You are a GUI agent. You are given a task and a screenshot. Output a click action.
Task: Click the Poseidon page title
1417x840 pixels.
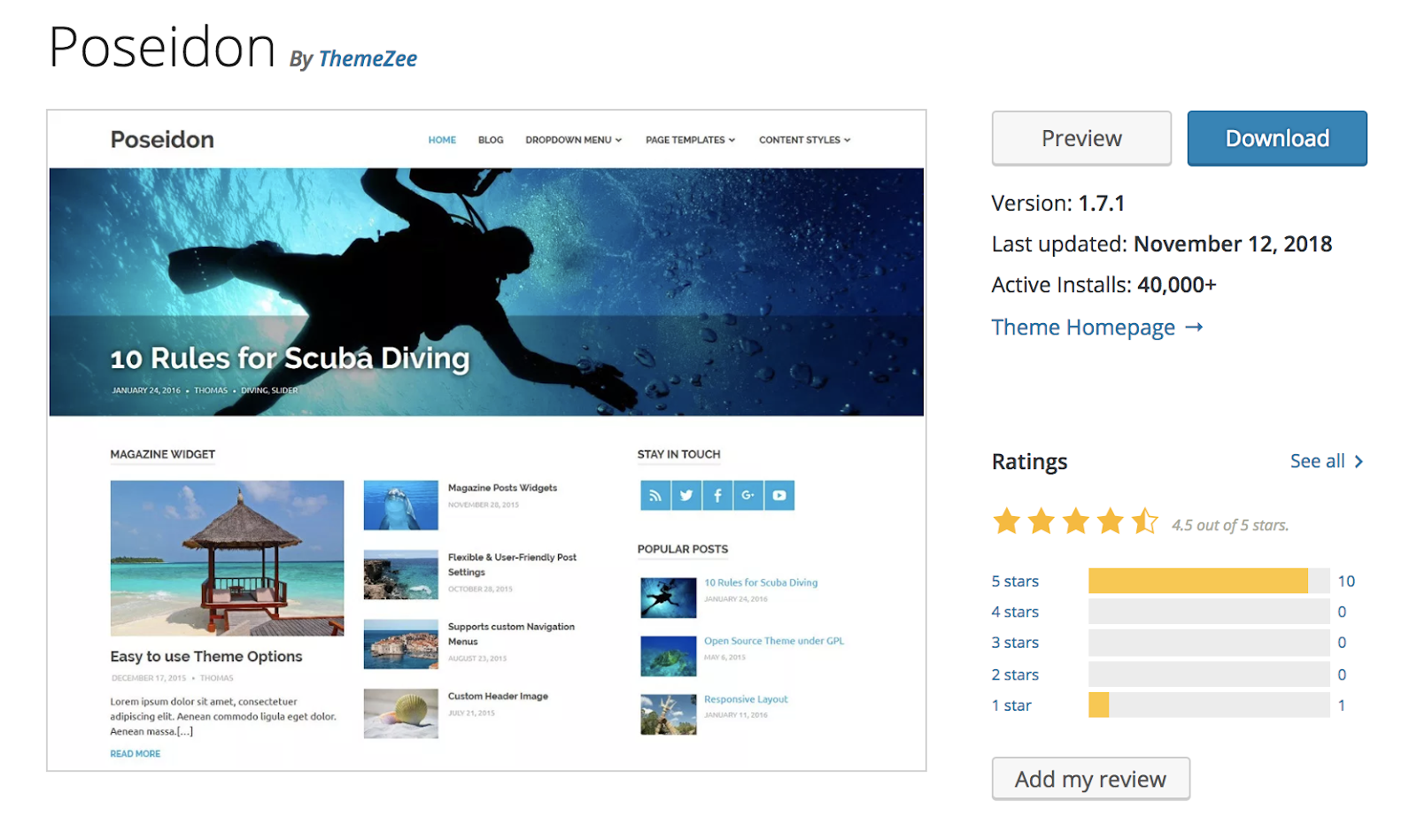point(162,47)
